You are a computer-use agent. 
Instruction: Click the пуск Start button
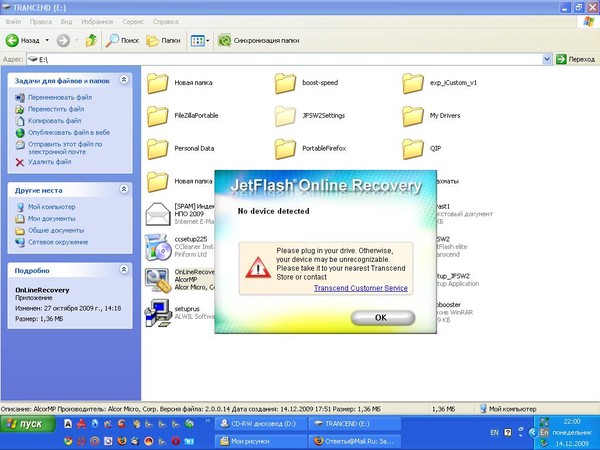(28, 424)
